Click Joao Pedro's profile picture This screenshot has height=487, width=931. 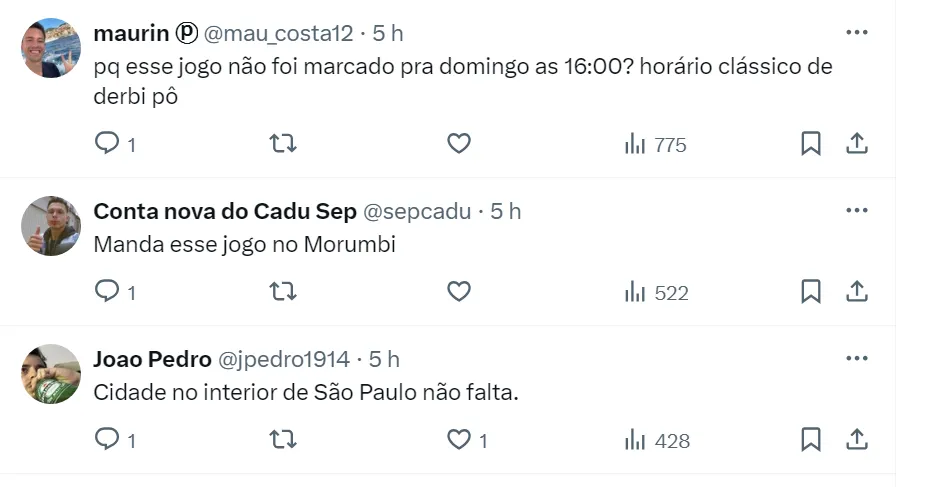[51, 374]
